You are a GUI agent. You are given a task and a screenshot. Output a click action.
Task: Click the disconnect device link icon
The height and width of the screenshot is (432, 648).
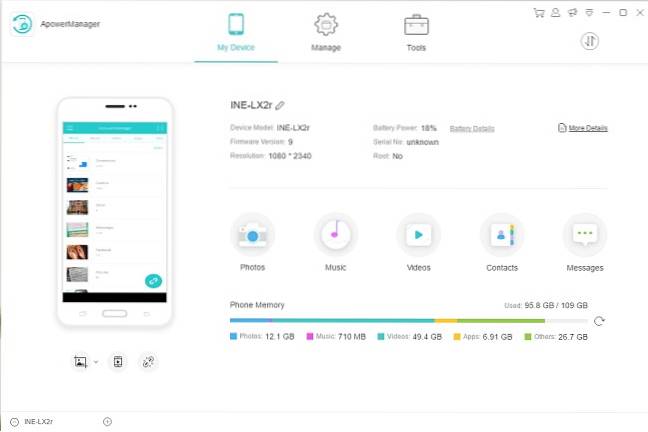148,362
